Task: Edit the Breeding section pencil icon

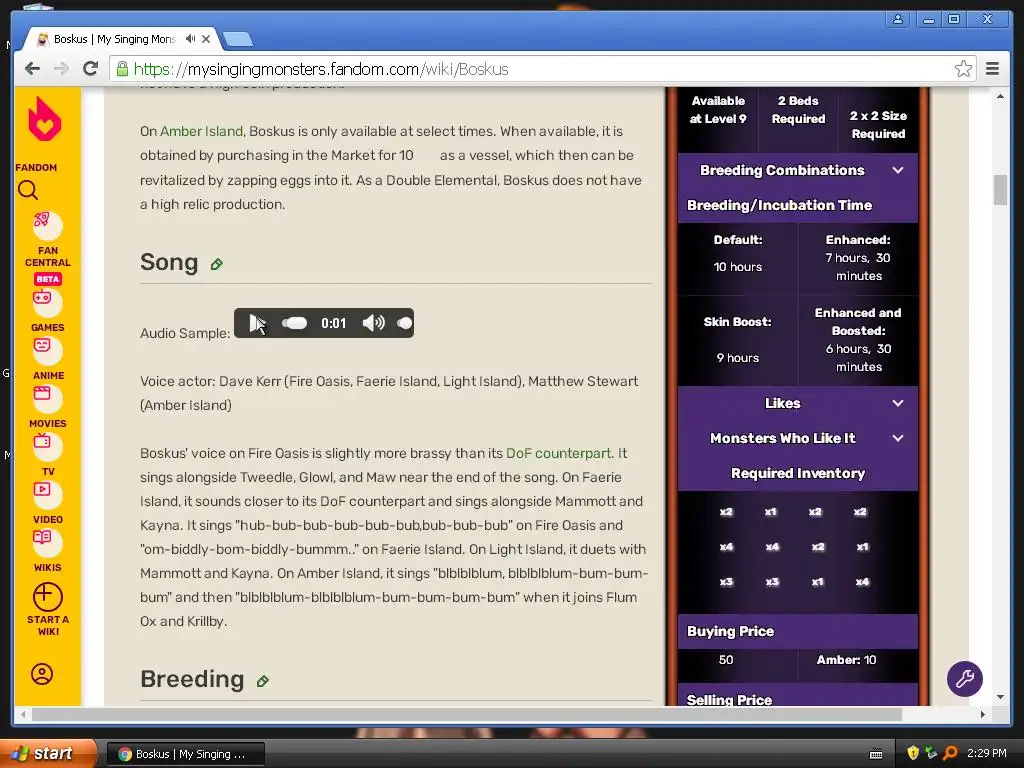Action: (263, 681)
